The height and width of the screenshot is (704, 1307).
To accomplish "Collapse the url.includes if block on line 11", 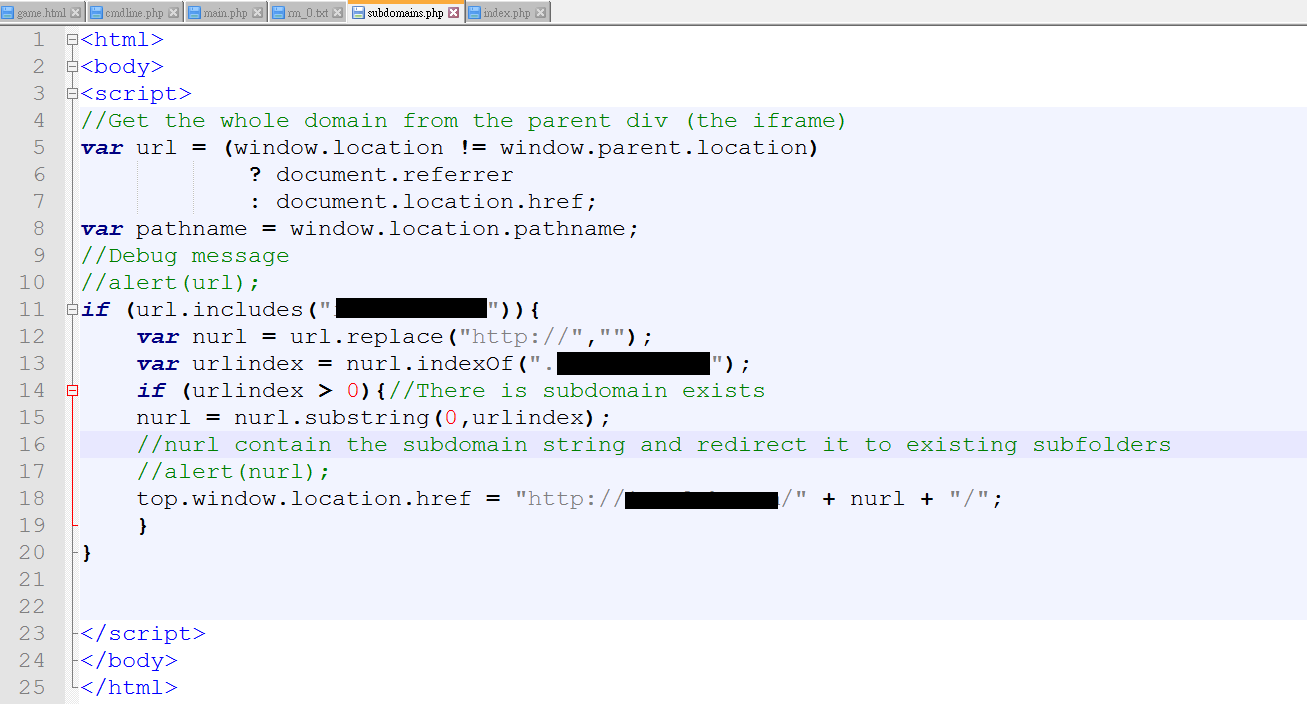I will click(x=72, y=310).
